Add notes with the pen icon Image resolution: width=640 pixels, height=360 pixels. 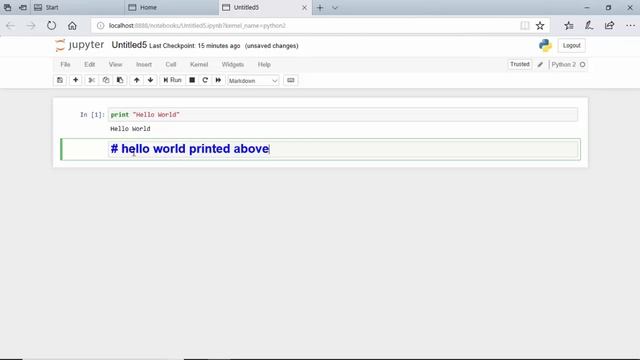tap(589, 26)
